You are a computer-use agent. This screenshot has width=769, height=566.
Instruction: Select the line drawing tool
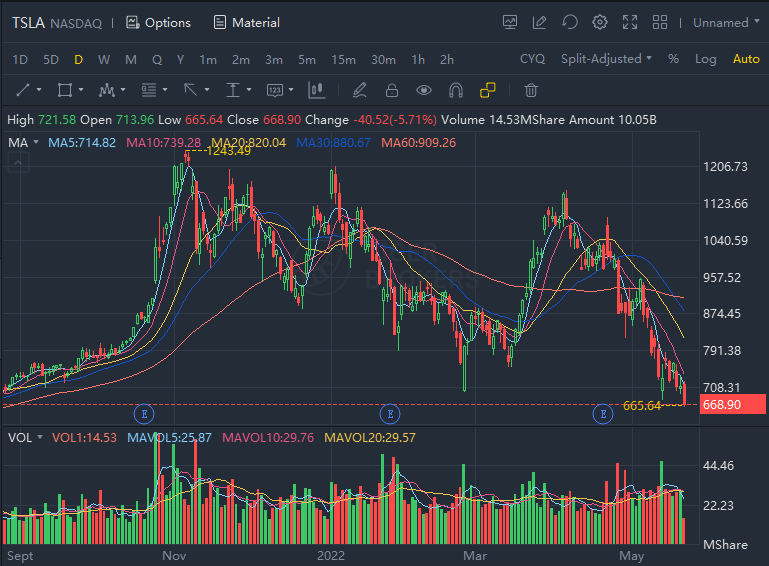point(22,90)
